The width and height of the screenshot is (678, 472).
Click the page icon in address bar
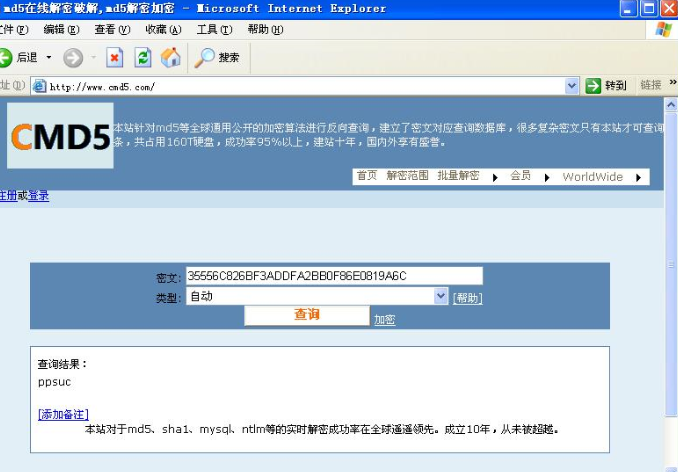click(x=39, y=86)
